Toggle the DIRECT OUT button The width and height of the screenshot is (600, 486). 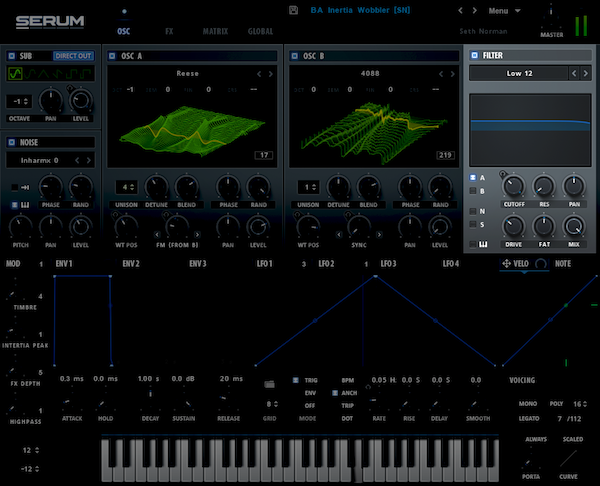point(73,56)
